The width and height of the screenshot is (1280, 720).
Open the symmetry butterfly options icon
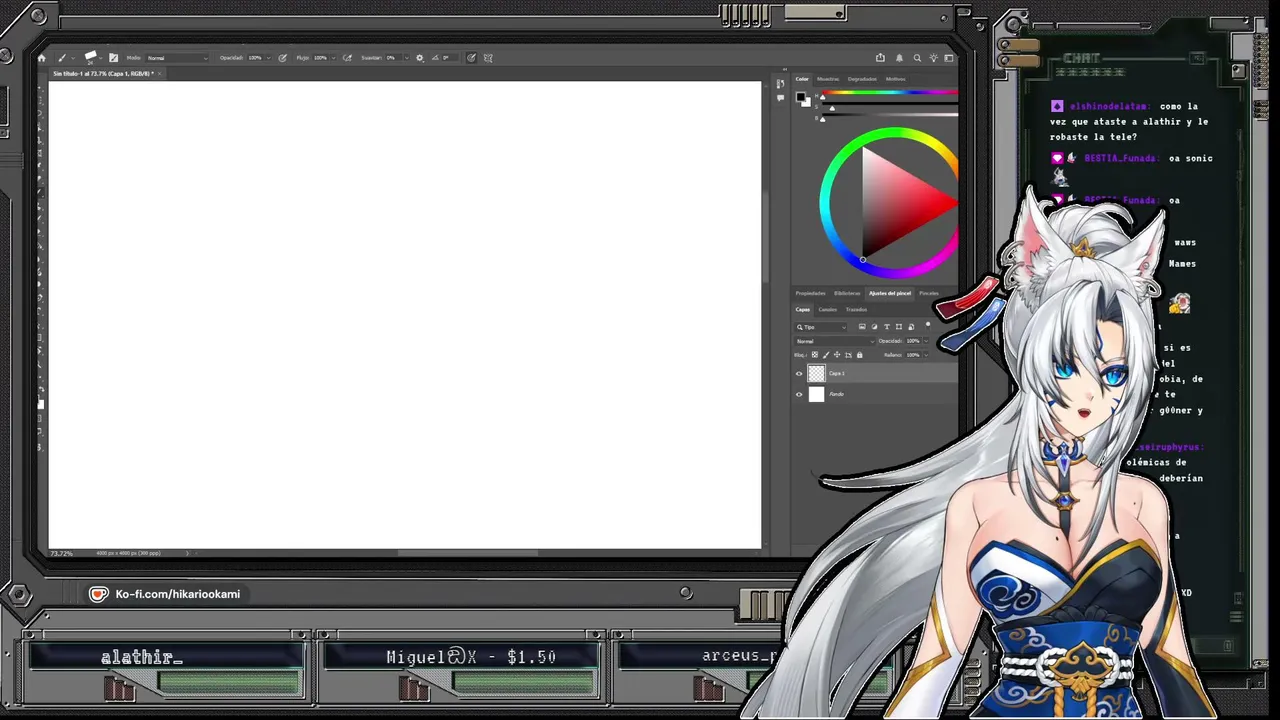point(488,58)
